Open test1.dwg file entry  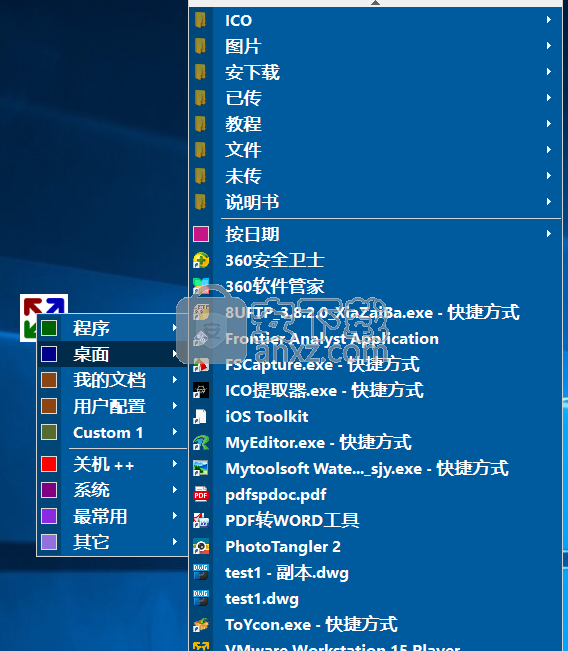375,598
